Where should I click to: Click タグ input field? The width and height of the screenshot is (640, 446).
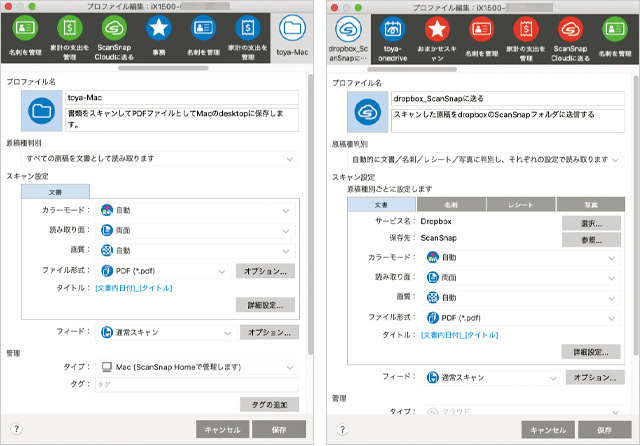point(197,384)
